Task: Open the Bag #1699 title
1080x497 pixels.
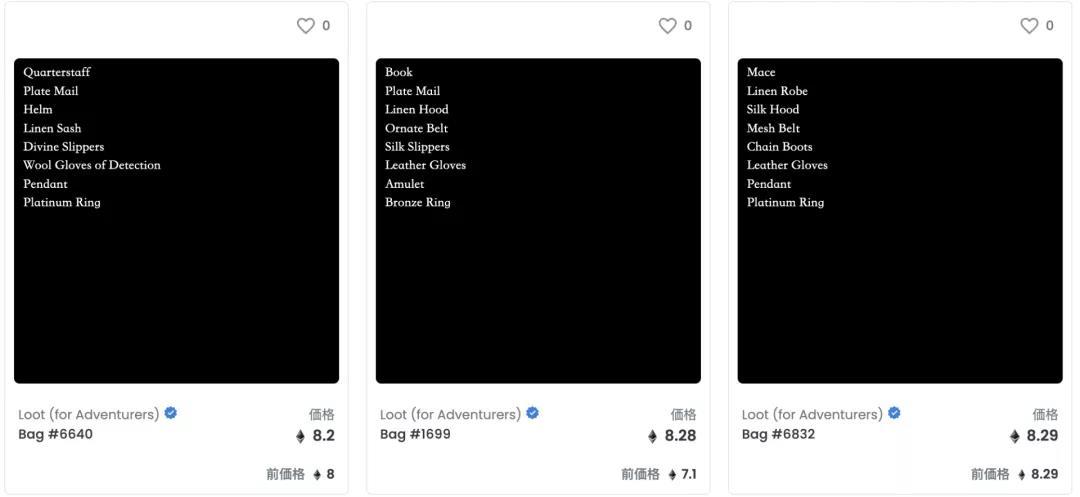Action: point(415,434)
